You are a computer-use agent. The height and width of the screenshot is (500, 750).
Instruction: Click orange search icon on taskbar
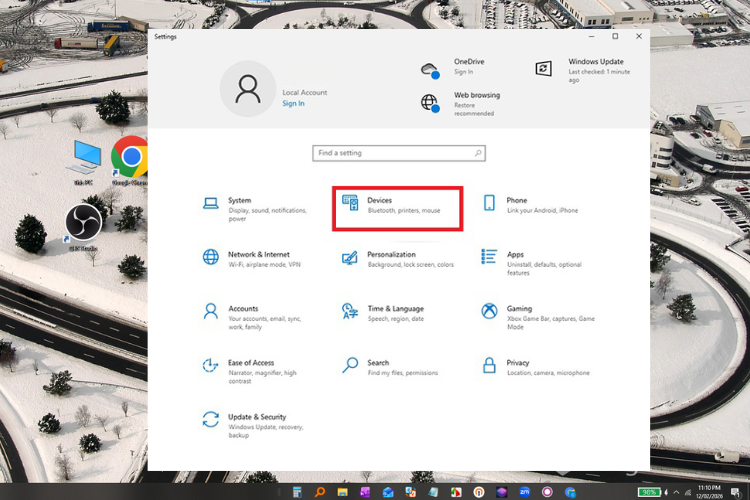point(320,492)
